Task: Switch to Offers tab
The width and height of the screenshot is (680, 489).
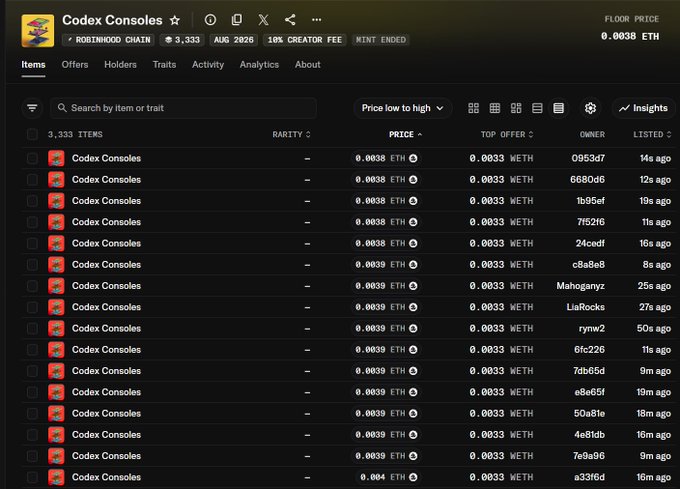Action: pyautogui.click(x=75, y=65)
